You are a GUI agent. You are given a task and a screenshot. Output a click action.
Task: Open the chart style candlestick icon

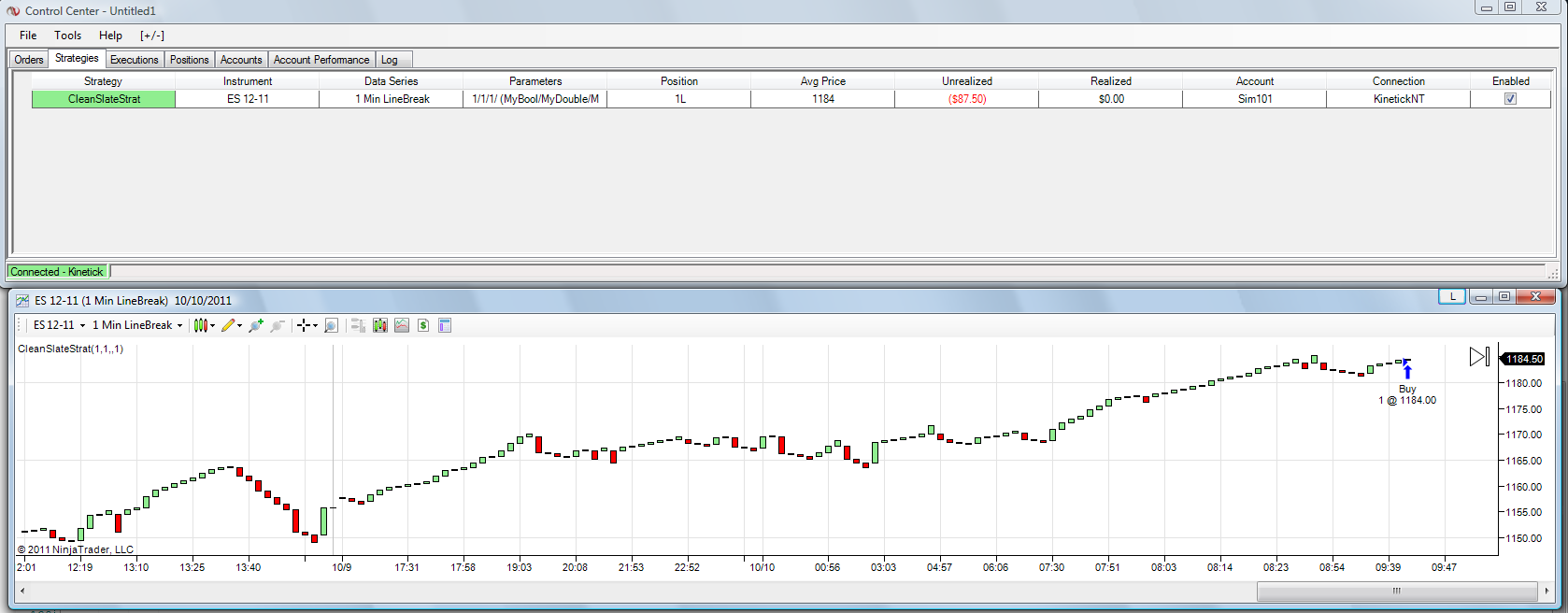(200, 325)
